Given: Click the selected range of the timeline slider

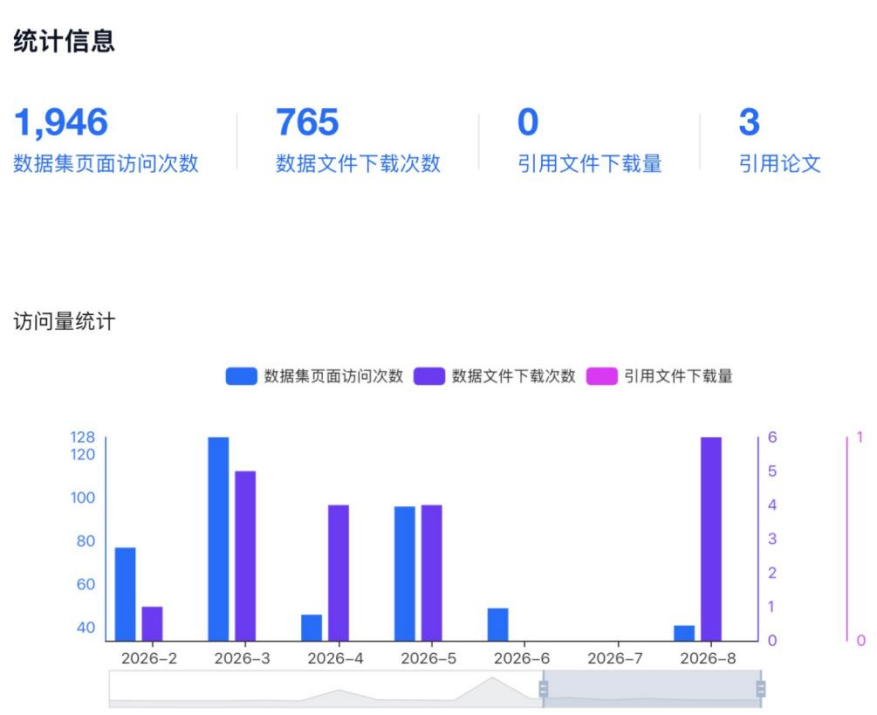Looking at the screenshot, I should (652, 689).
